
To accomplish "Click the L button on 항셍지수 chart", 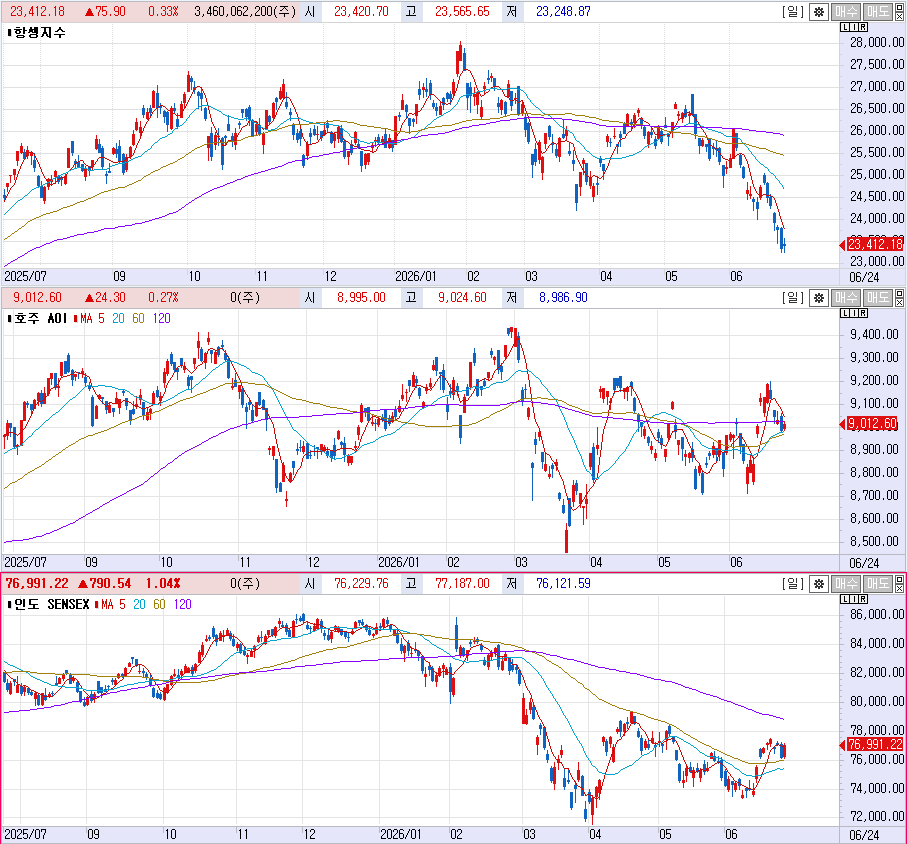I will 845,27.
